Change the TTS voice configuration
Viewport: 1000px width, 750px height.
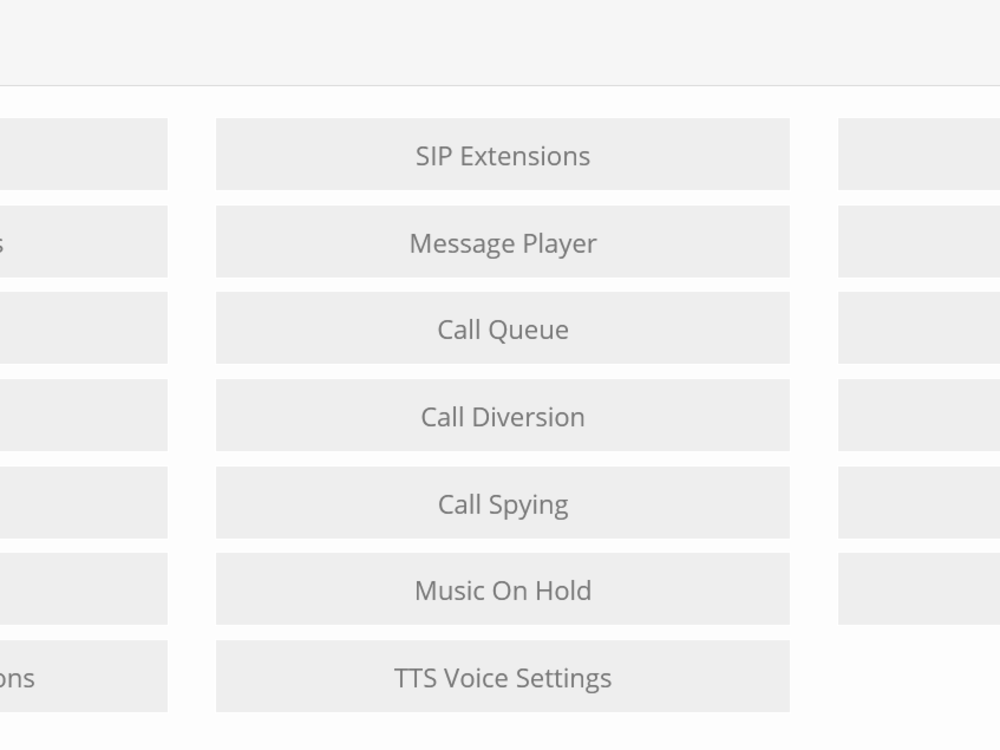pyautogui.click(x=502, y=677)
